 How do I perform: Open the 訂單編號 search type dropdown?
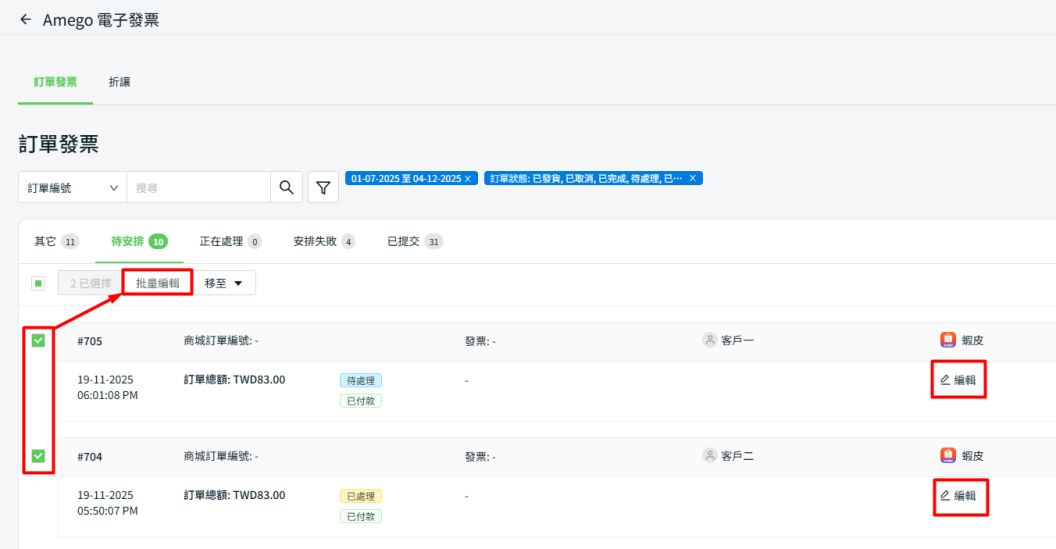point(72,187)
